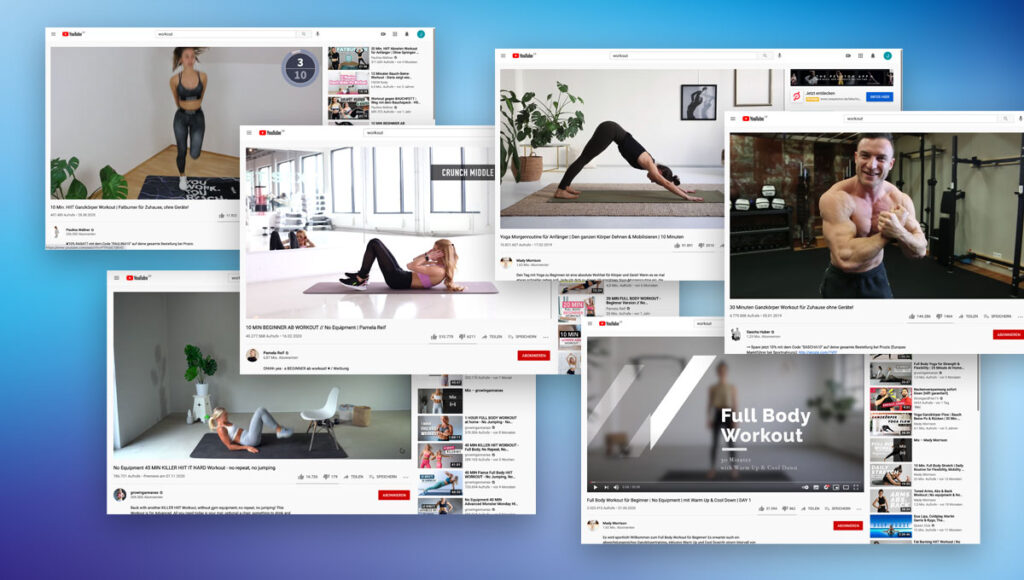
Task: Open the apps grid in the Yoga Morgenroutine window
Action: [861, 56]
